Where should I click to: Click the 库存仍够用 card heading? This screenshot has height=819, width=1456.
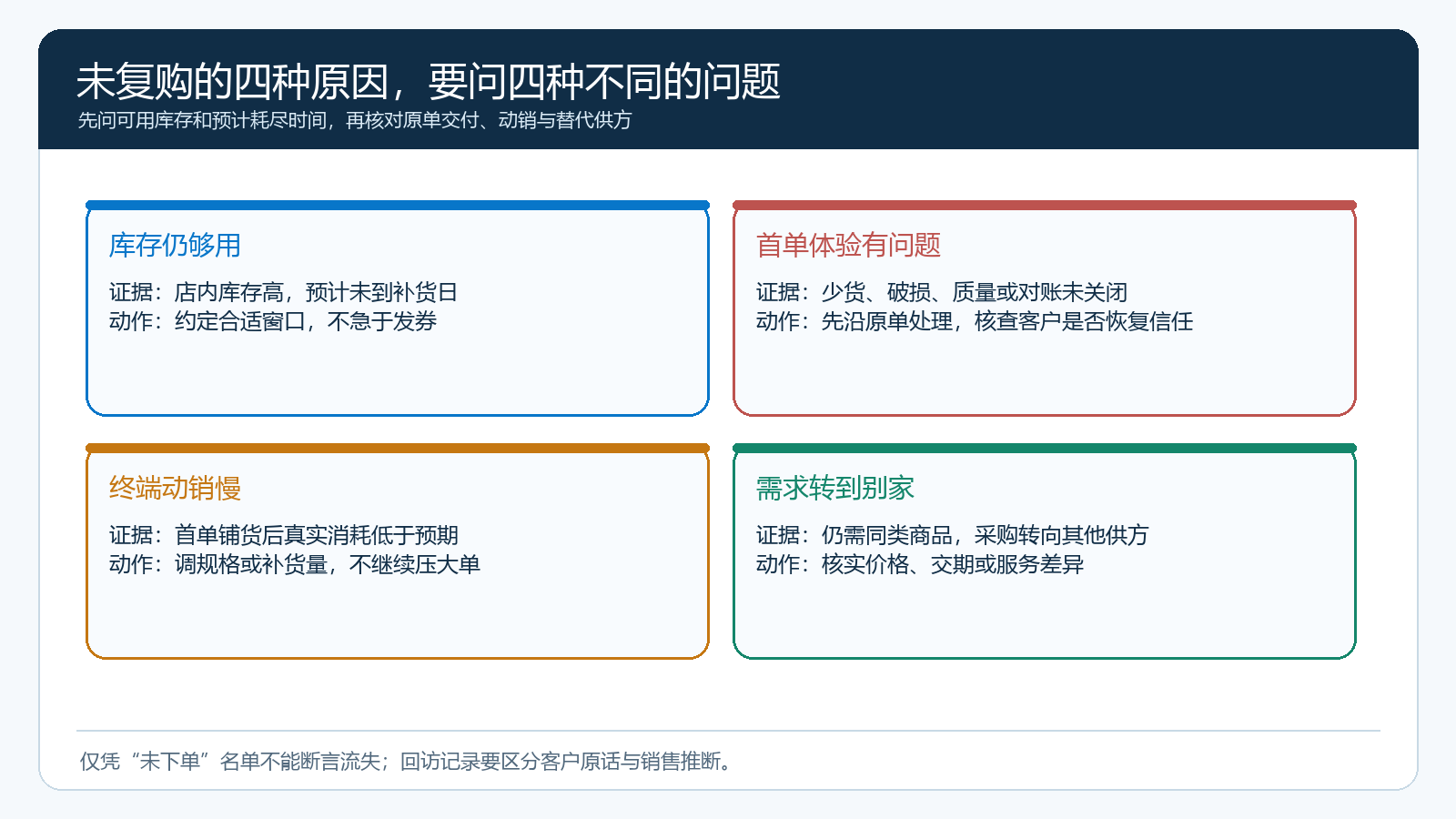[x=175, y=245]
